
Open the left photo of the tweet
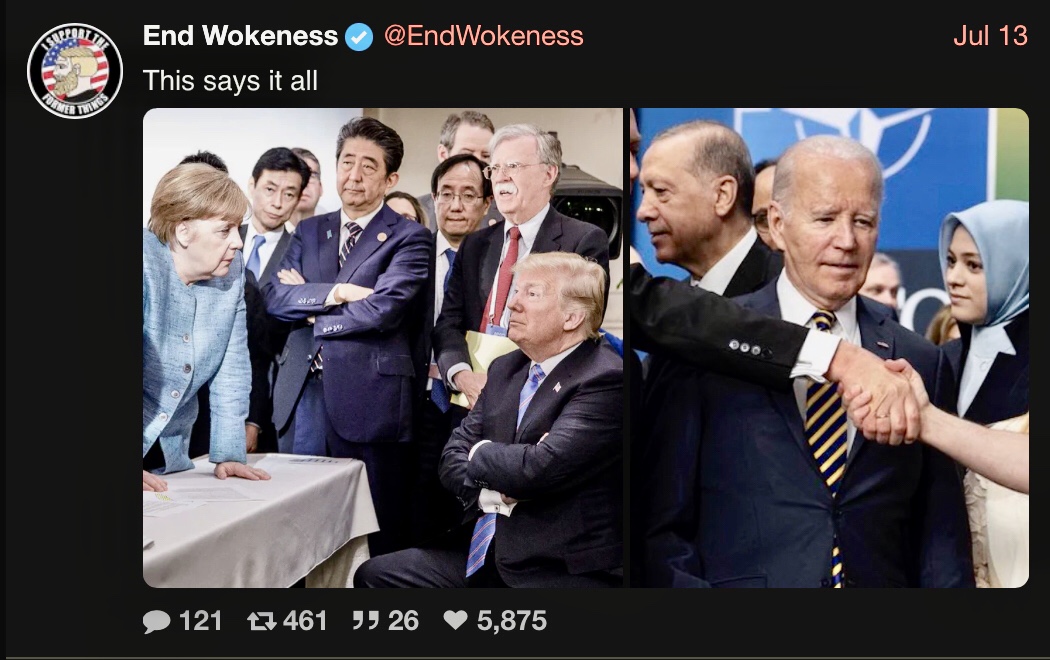383,348
